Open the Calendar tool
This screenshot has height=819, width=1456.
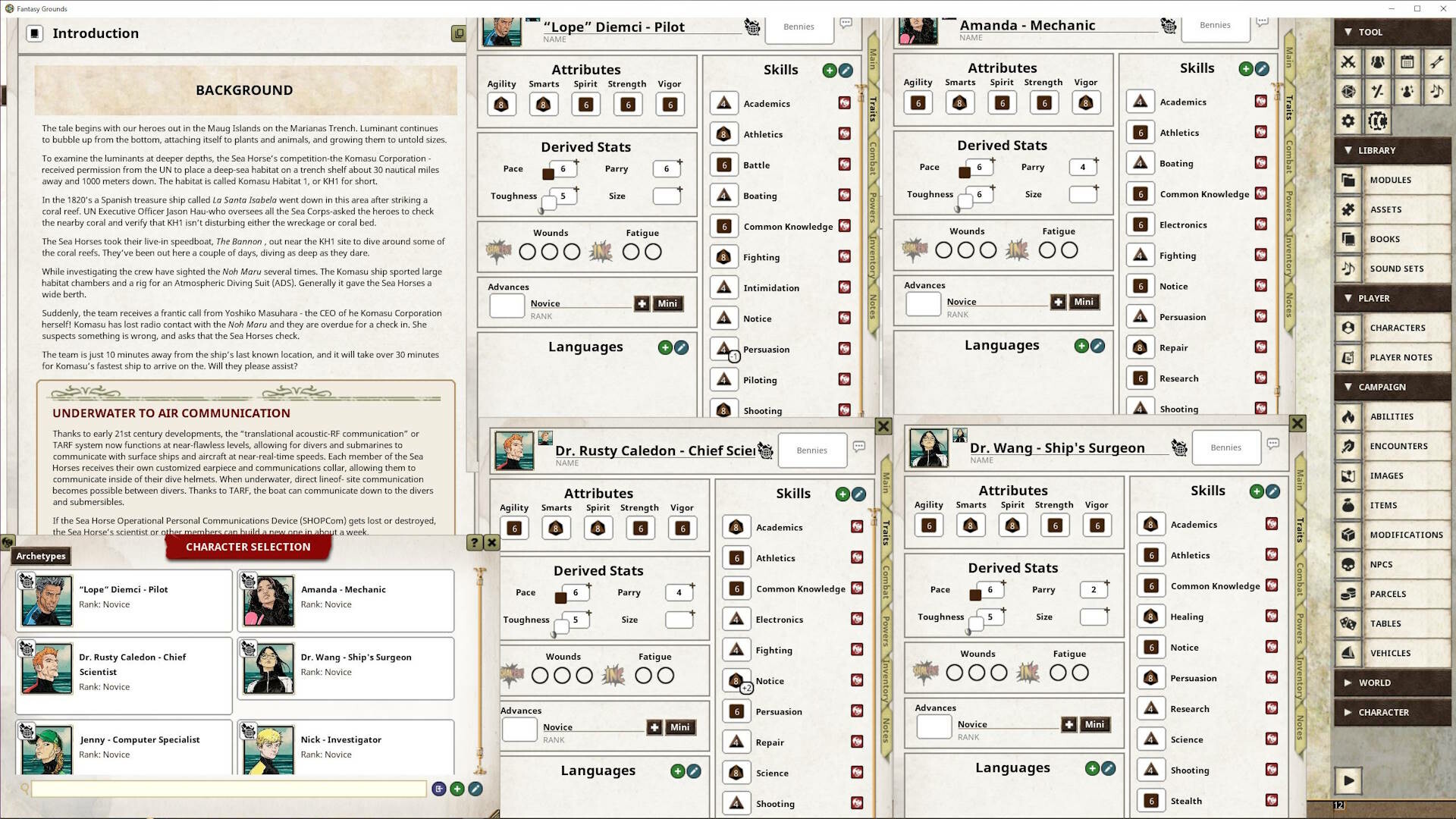[1407, 62]
